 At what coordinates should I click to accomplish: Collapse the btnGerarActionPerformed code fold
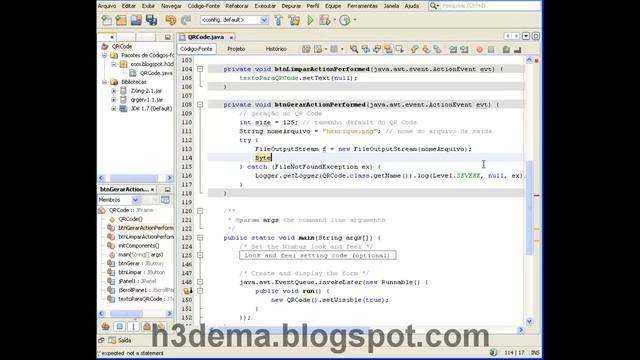click(200, 105)
